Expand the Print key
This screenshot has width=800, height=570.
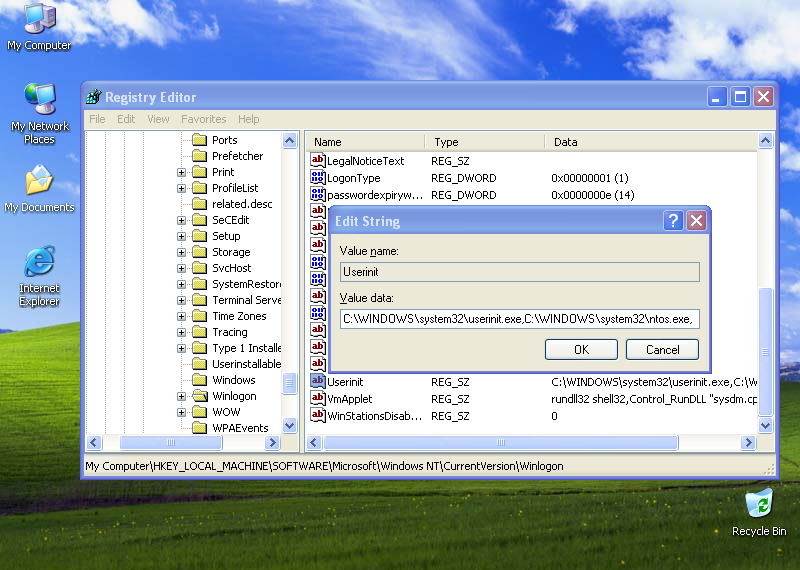(181, 172)
